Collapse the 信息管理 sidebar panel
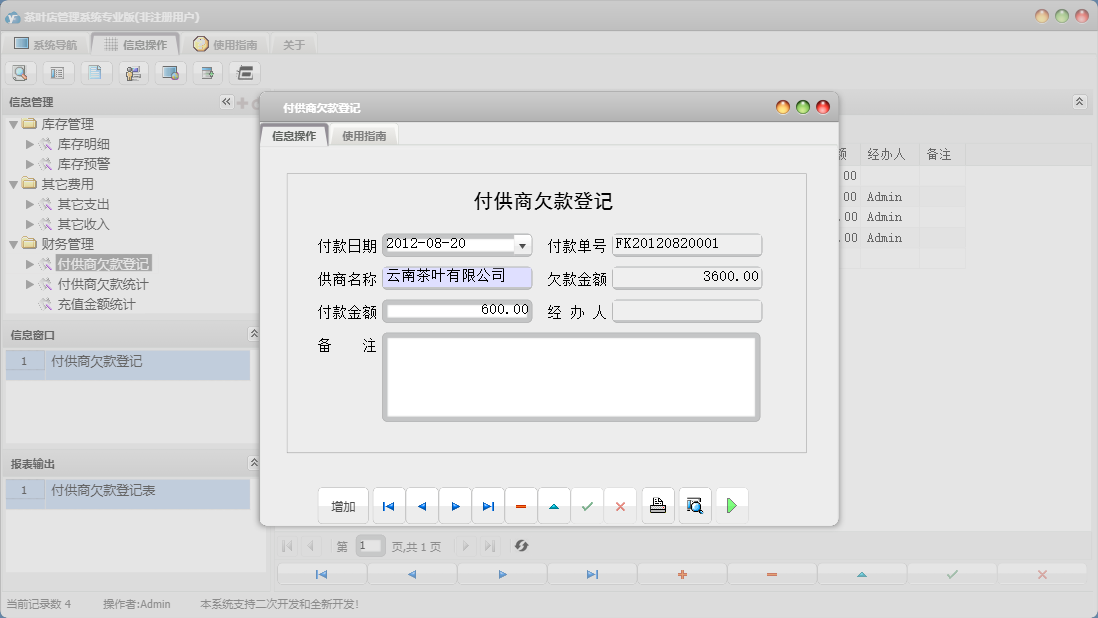 click(226, 101)
